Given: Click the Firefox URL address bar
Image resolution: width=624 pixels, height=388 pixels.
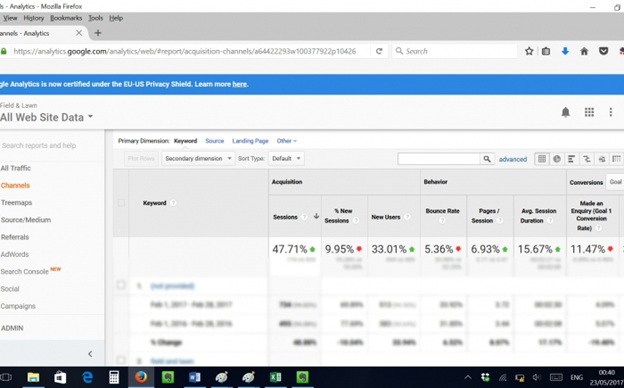Looking at the screenshot, I should (x=191, y=51).
